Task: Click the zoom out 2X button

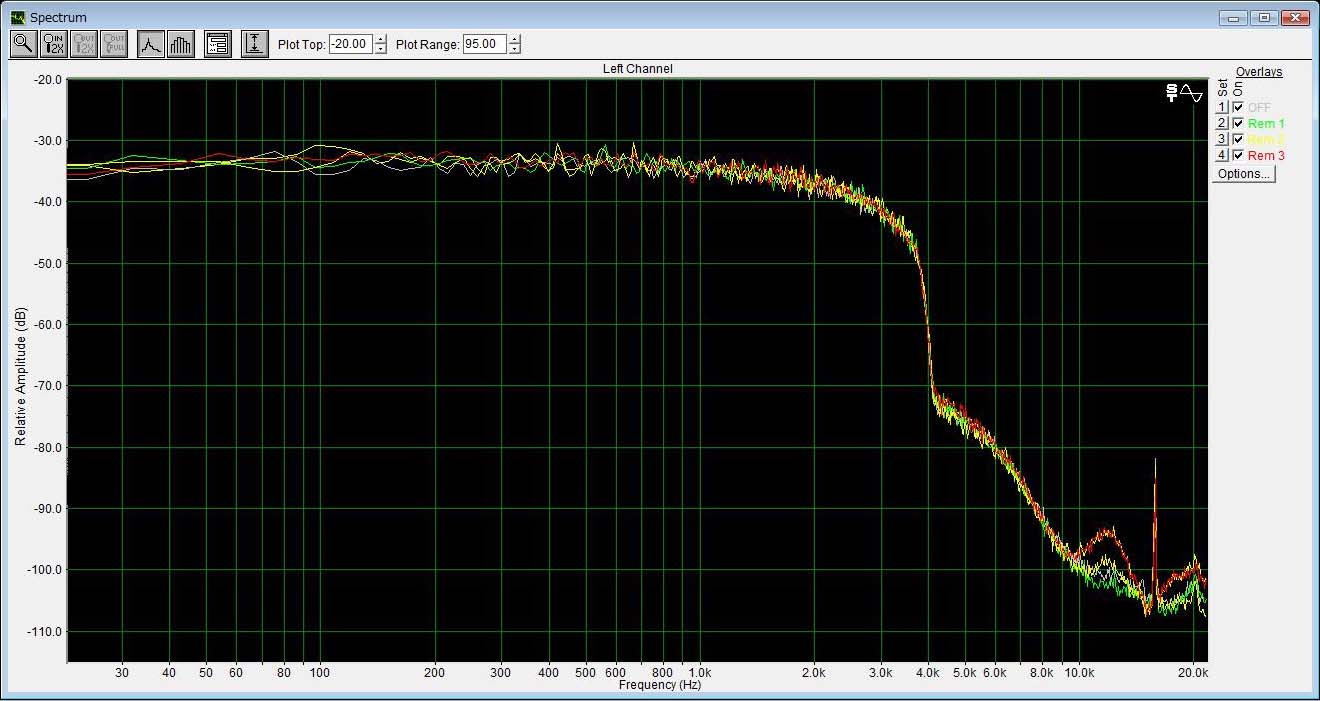Action: (84, 44)
